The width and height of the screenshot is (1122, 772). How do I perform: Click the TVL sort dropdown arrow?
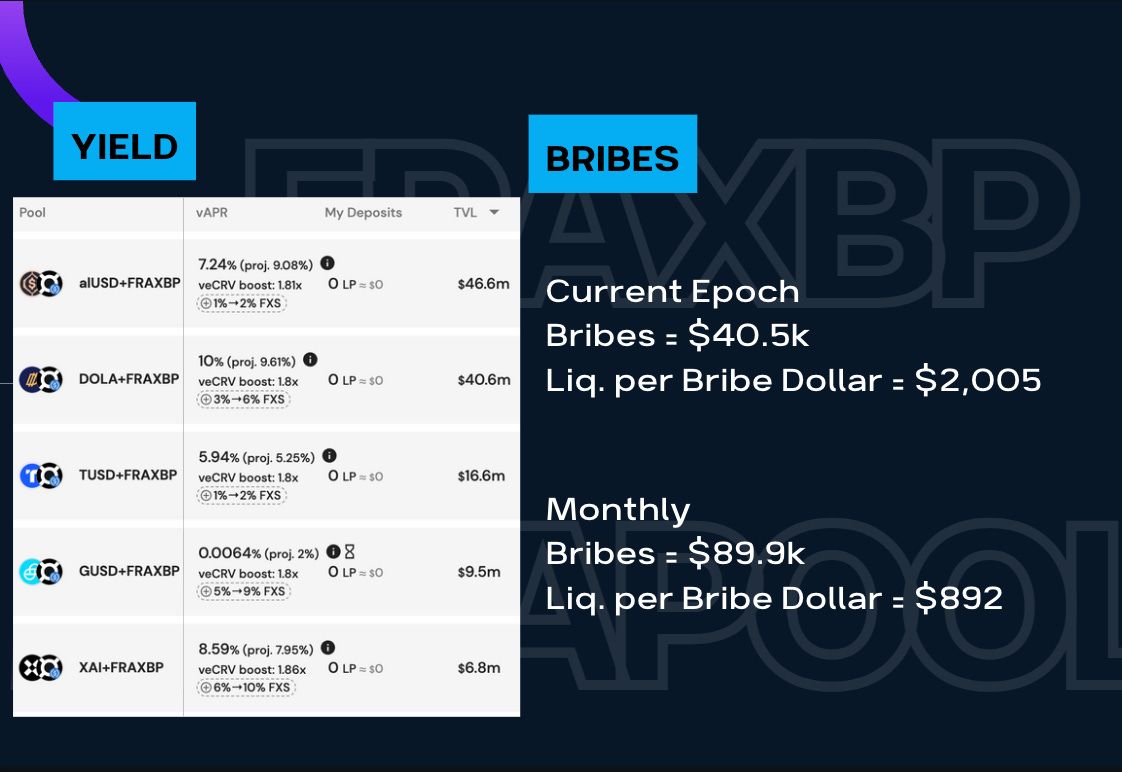point(494,213)
